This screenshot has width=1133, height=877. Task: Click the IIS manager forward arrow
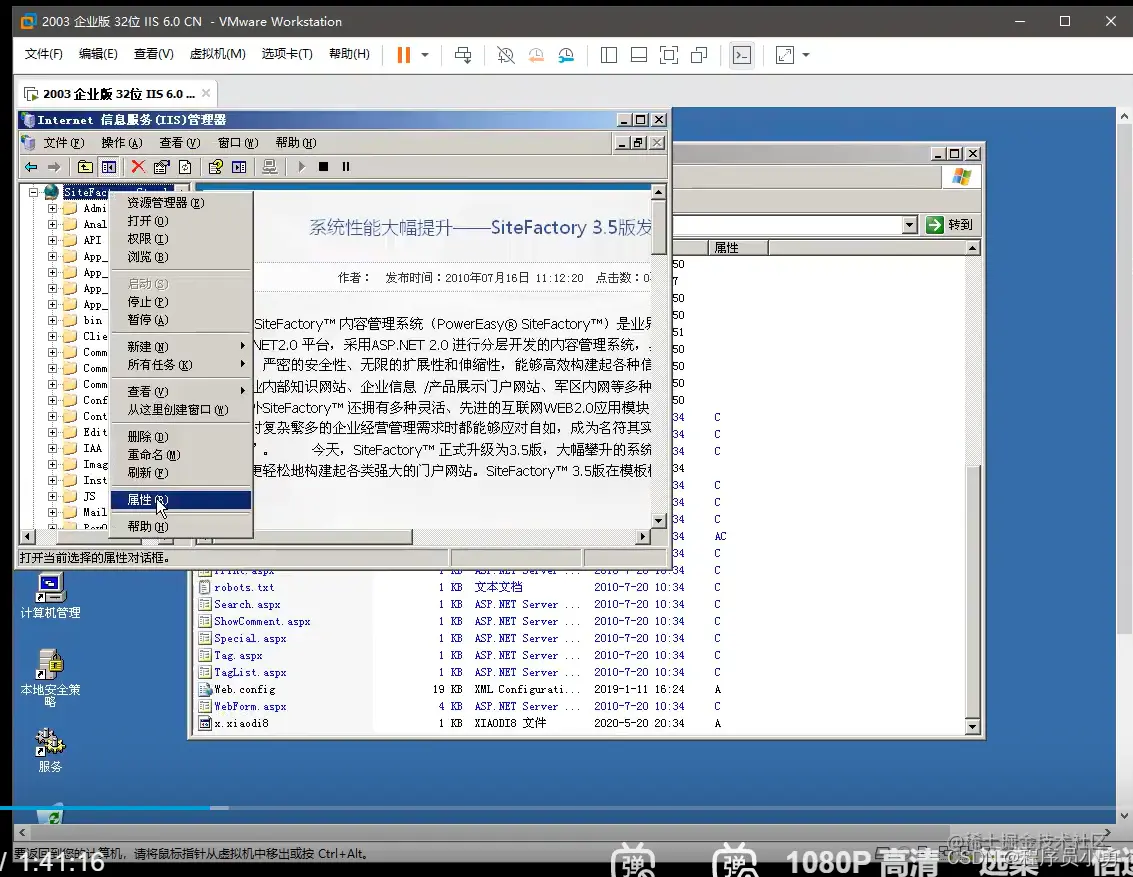pos(54,167)
